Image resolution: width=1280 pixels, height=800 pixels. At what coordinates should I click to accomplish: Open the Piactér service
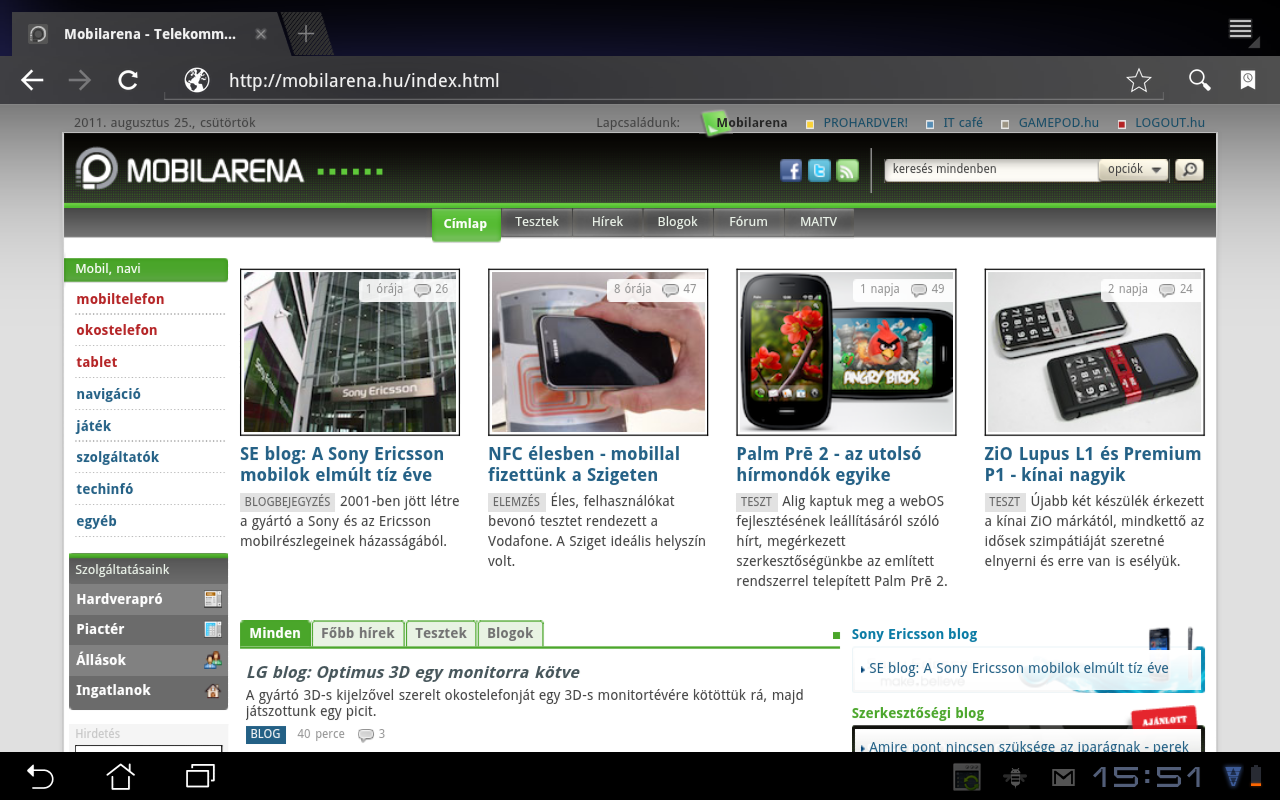click(148, 630)
